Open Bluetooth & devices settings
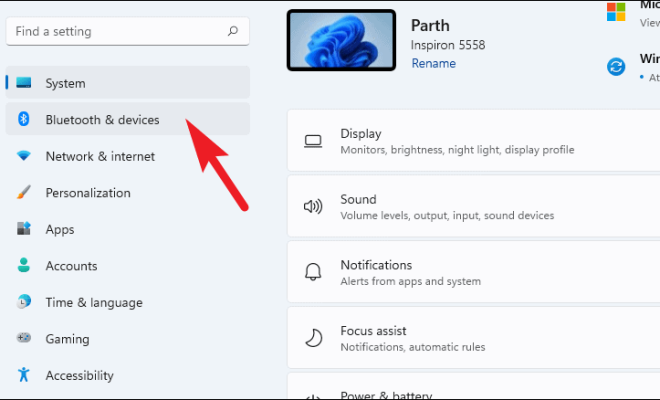 click(x=128, y=119)
